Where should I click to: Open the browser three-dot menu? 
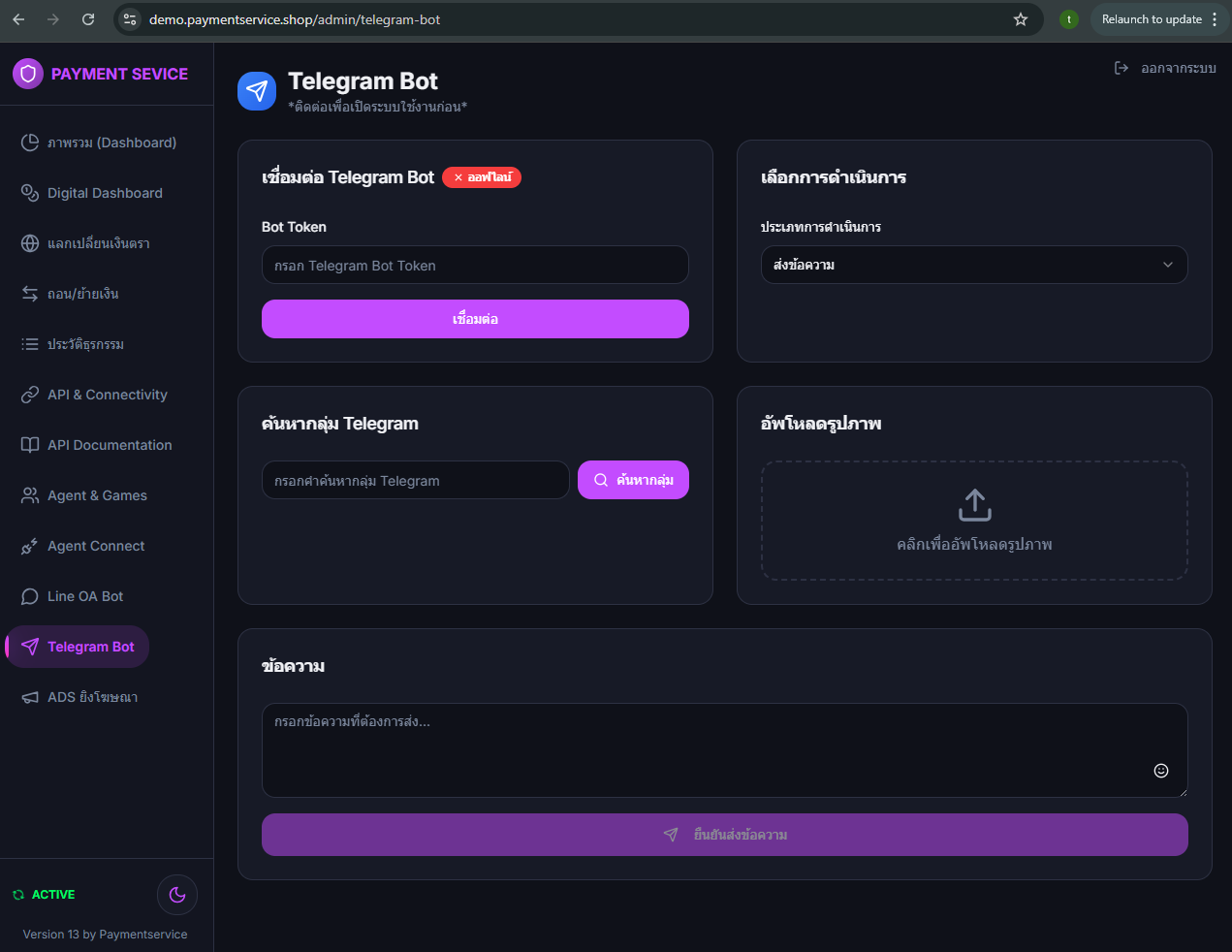coord(1215,19)
